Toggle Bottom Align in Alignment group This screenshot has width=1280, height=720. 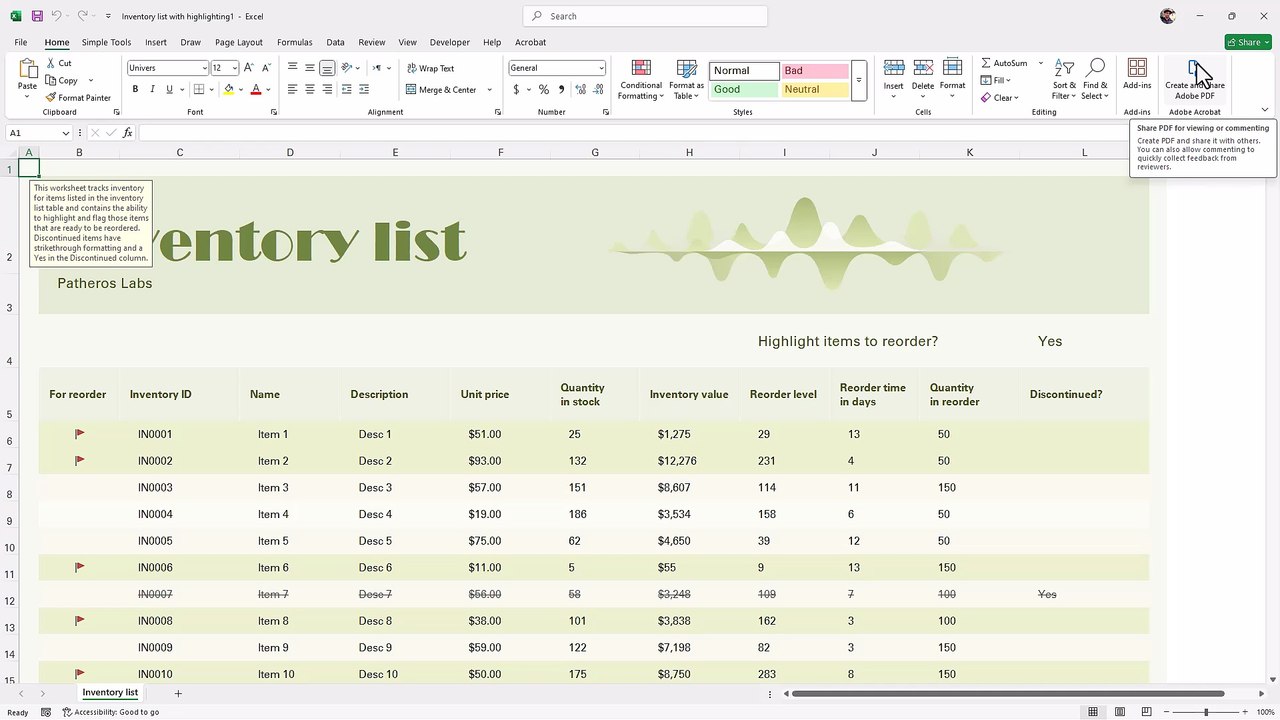[x=327, y=68]
